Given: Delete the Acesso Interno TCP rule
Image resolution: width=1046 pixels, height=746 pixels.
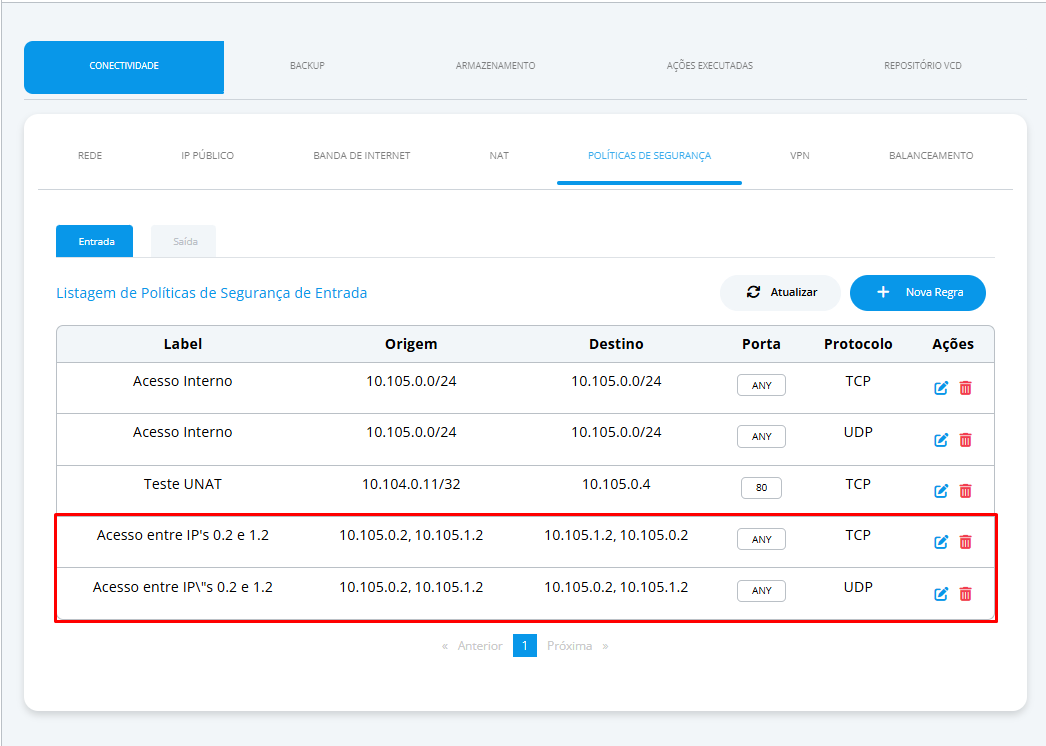Looking at the screenshot, I should pos(965,388).
